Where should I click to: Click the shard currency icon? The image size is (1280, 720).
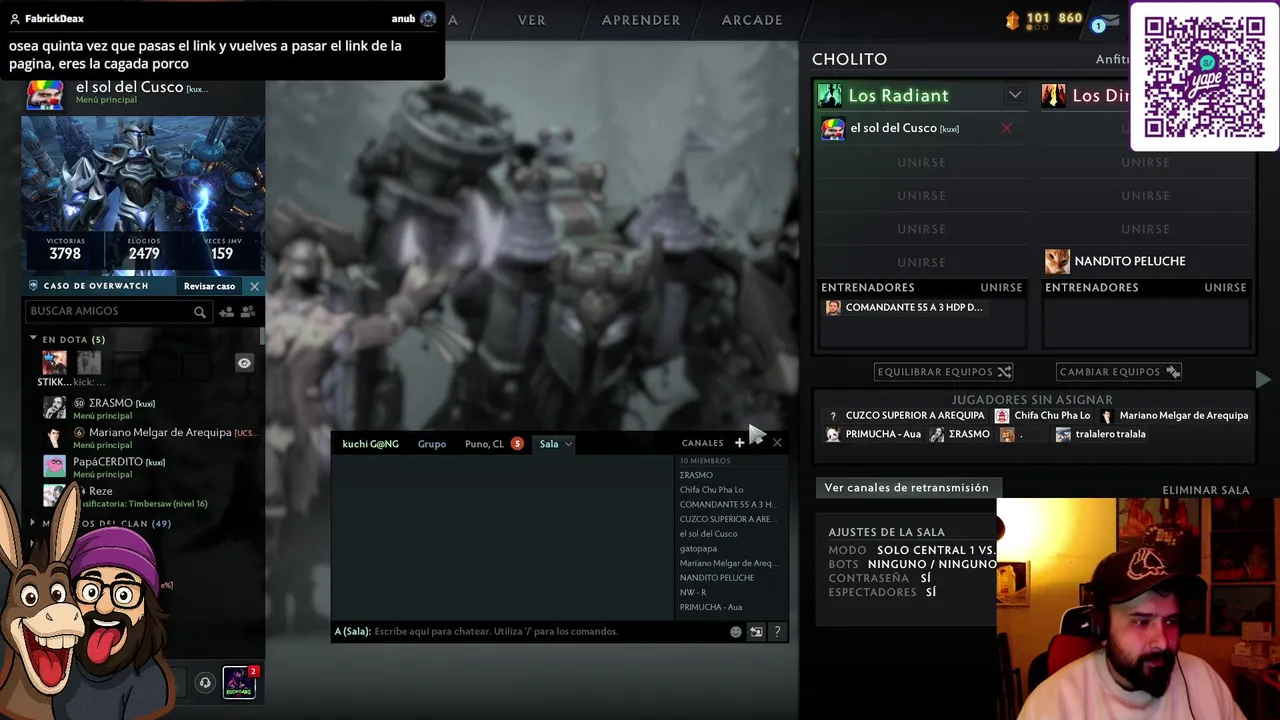click(1012, 20)
